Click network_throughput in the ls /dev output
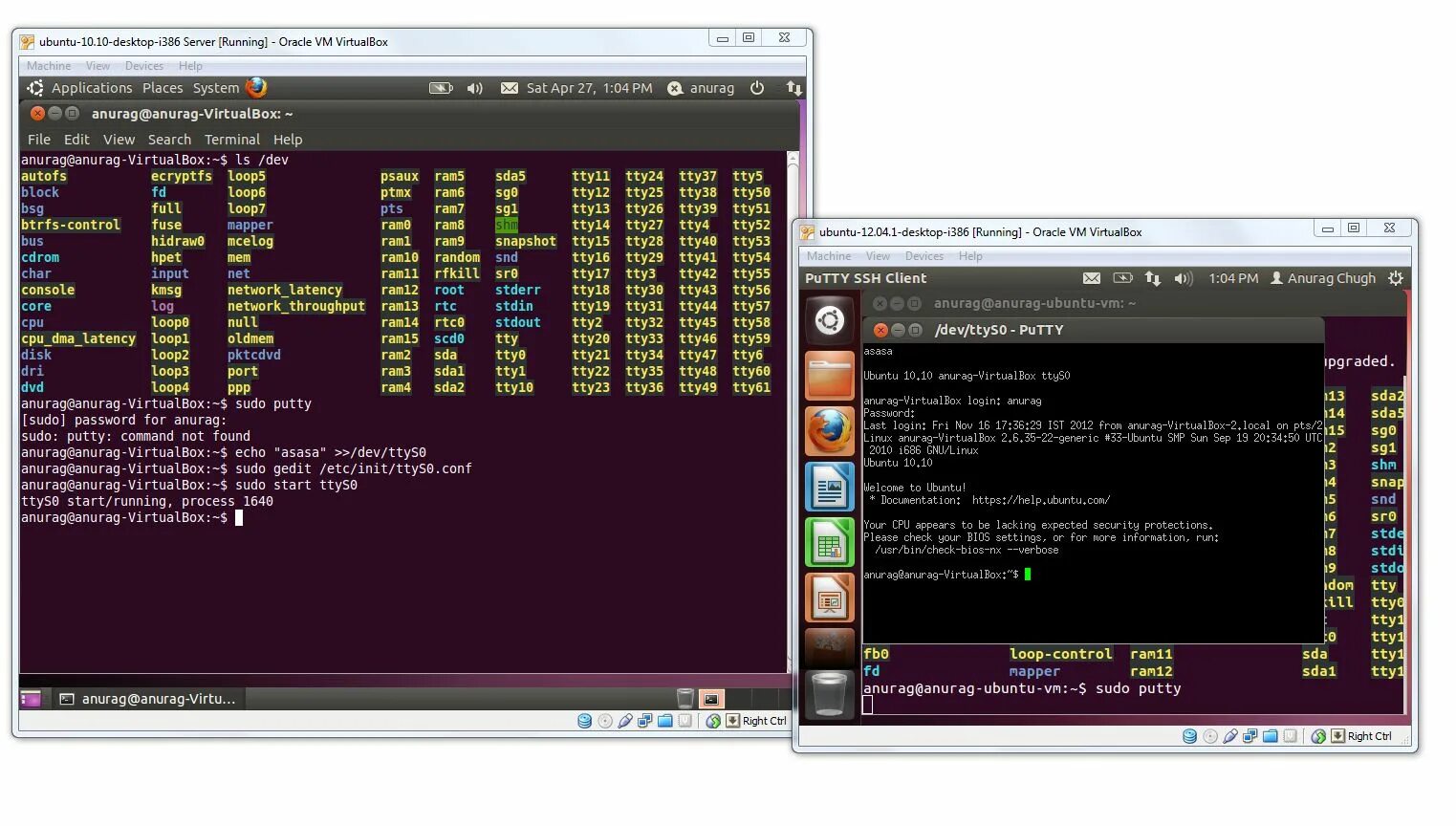The width and height of the screenshot is (1456, 826). tap(296, 306)
